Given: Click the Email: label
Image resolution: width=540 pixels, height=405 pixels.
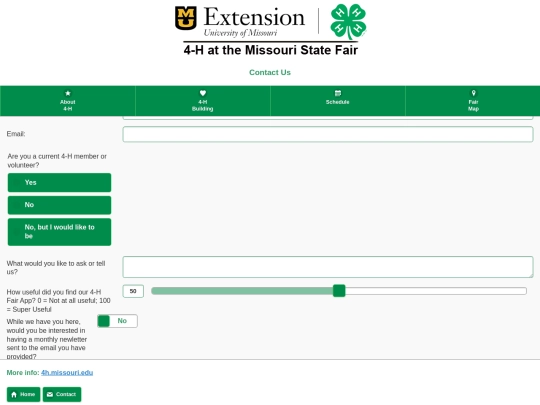Looking at the screenshot, I should (x=16, y=134).
